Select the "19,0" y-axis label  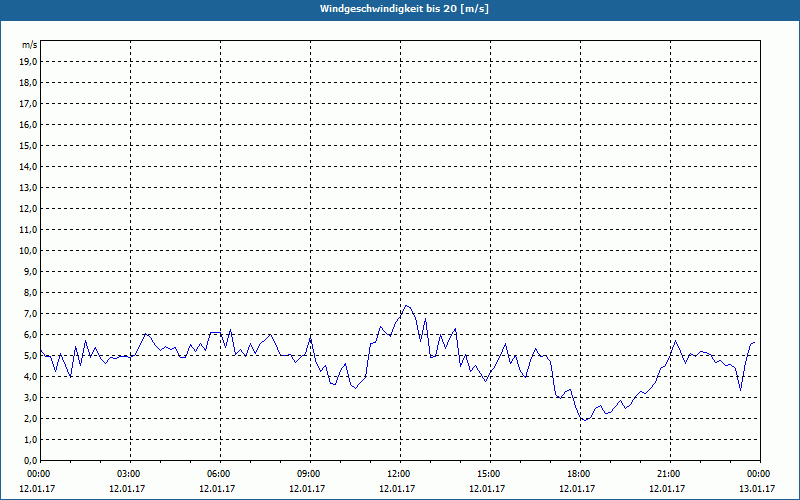point(28,62)
